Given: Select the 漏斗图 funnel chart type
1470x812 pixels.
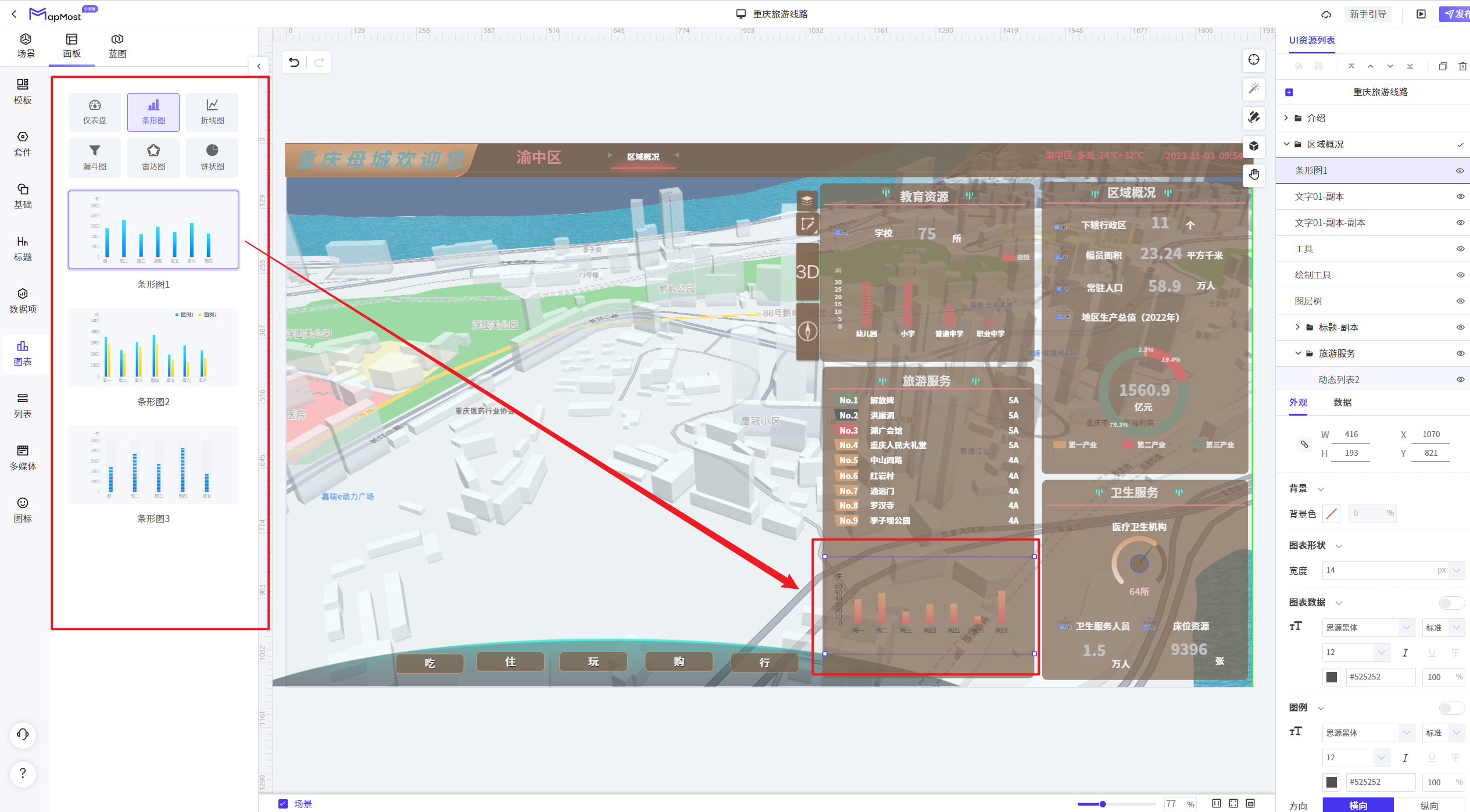Looking at the screenshot, I should pyautogui.click(x=95, y=158).
